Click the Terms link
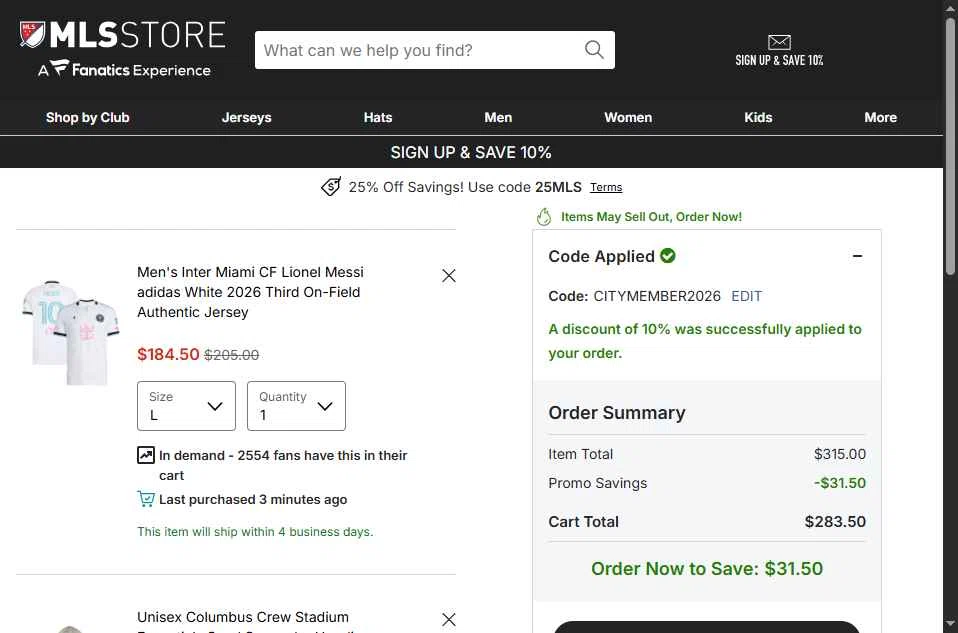The height and width of the screenshot is (633, 958). (x=606, y=188)
